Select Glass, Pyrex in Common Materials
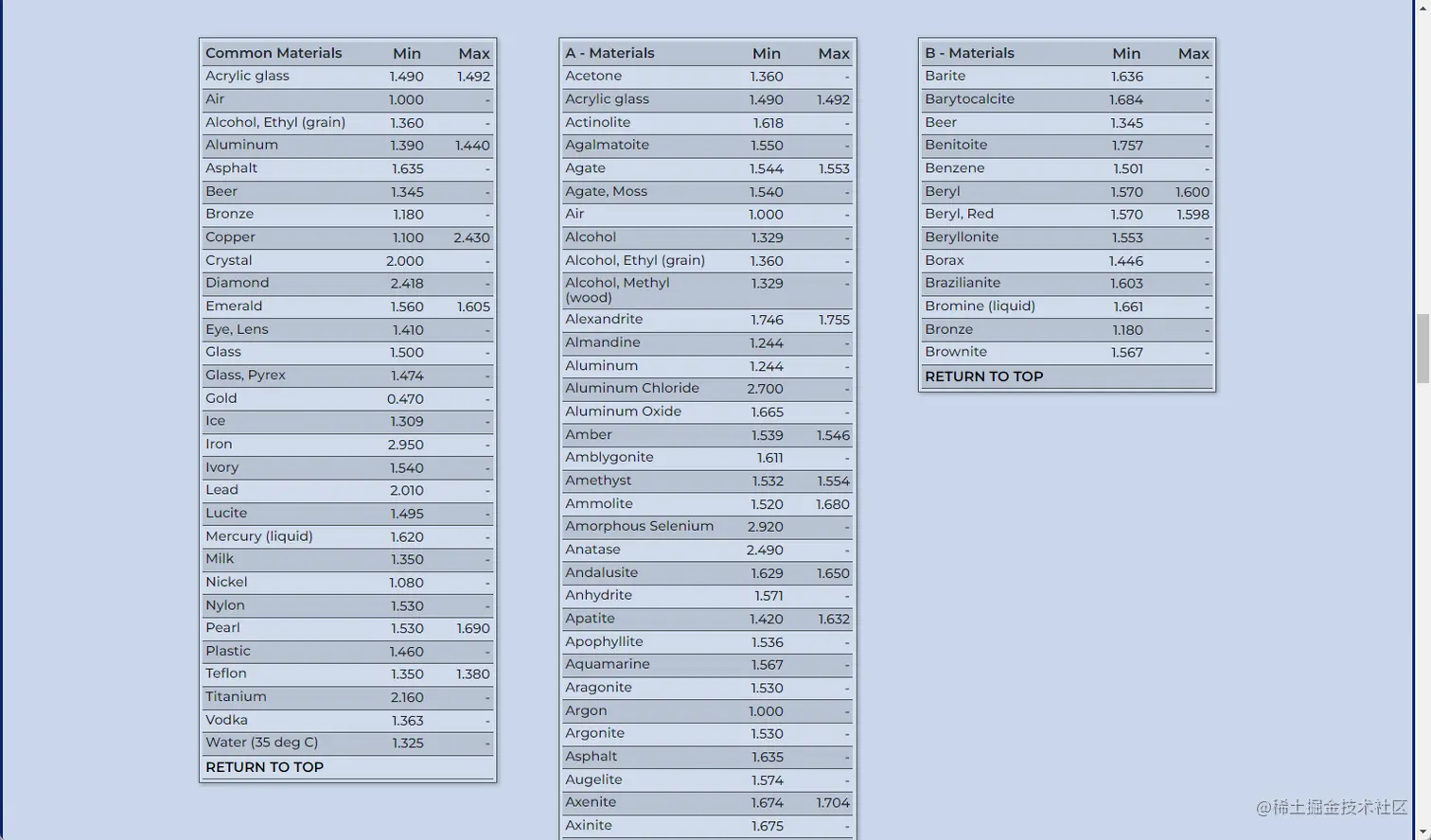 pyautogui.click(x=245, y=375)
